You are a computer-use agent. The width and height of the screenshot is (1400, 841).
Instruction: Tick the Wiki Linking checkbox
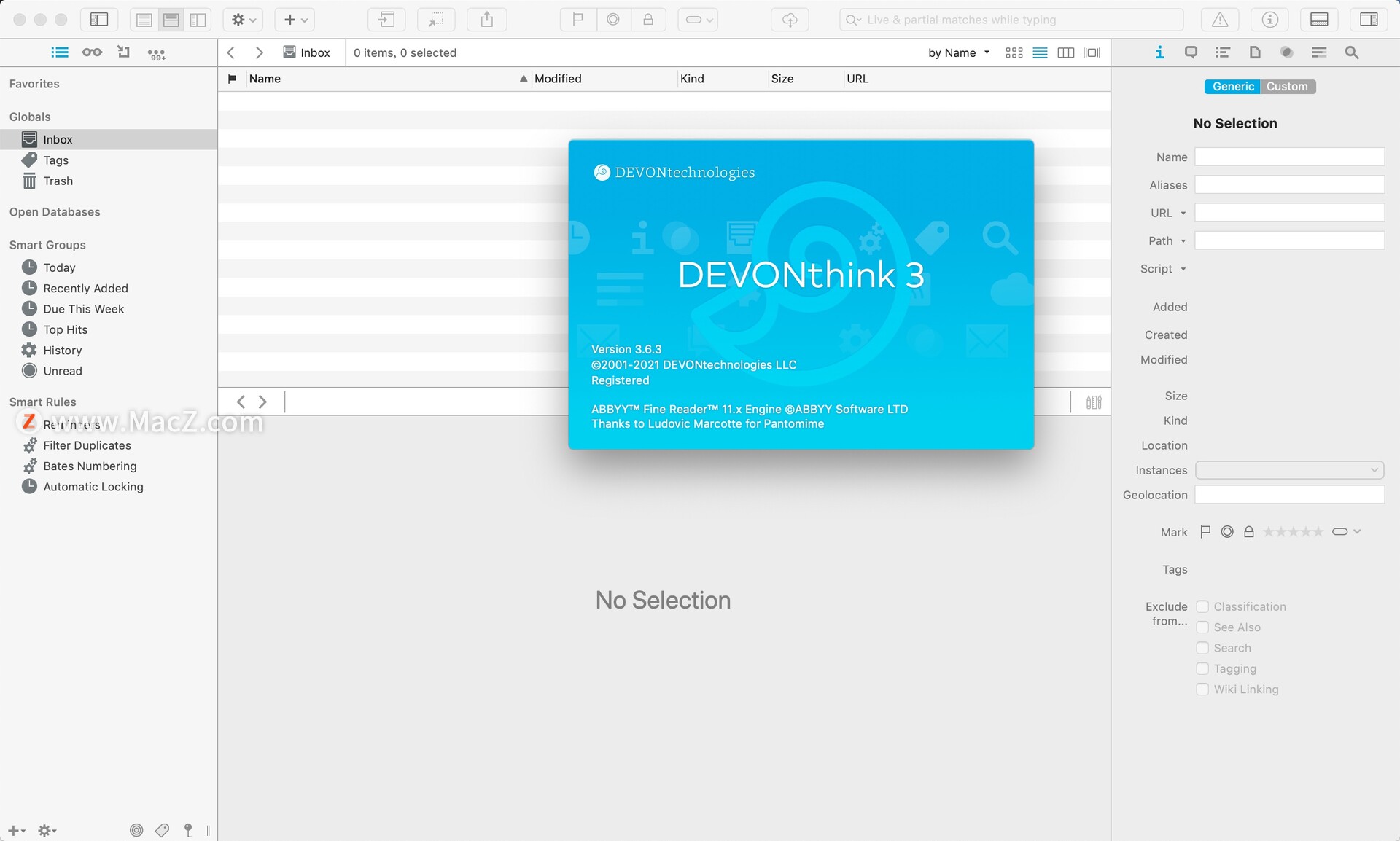(x=1202, y=689)
